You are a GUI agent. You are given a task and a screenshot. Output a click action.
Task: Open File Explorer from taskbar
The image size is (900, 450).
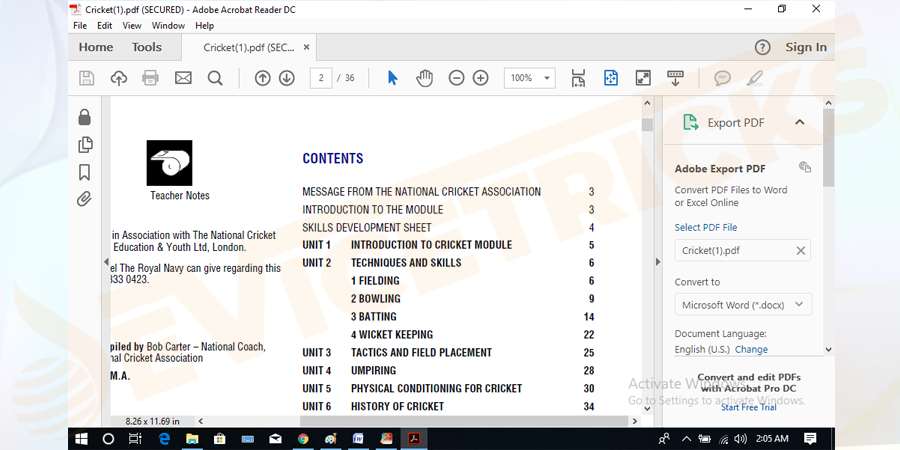191,439
